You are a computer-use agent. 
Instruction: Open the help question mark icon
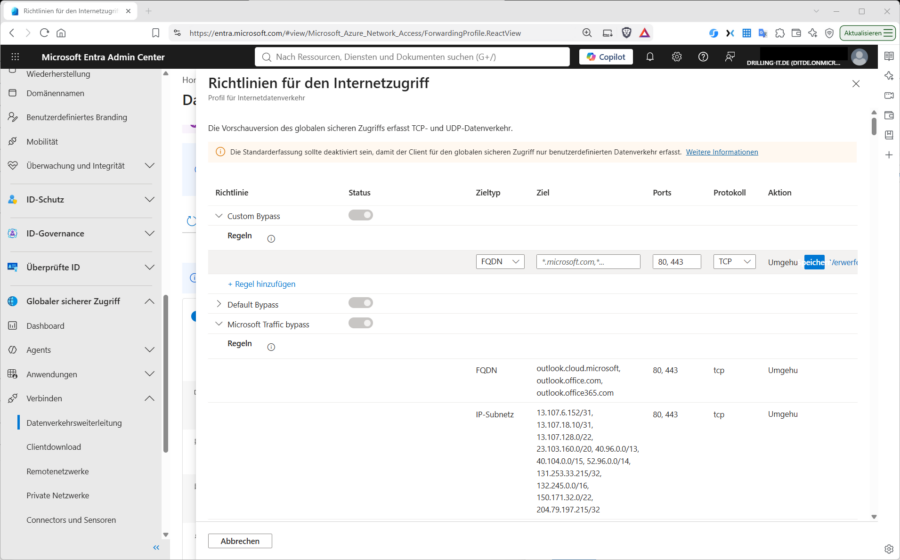pos(703,57)
